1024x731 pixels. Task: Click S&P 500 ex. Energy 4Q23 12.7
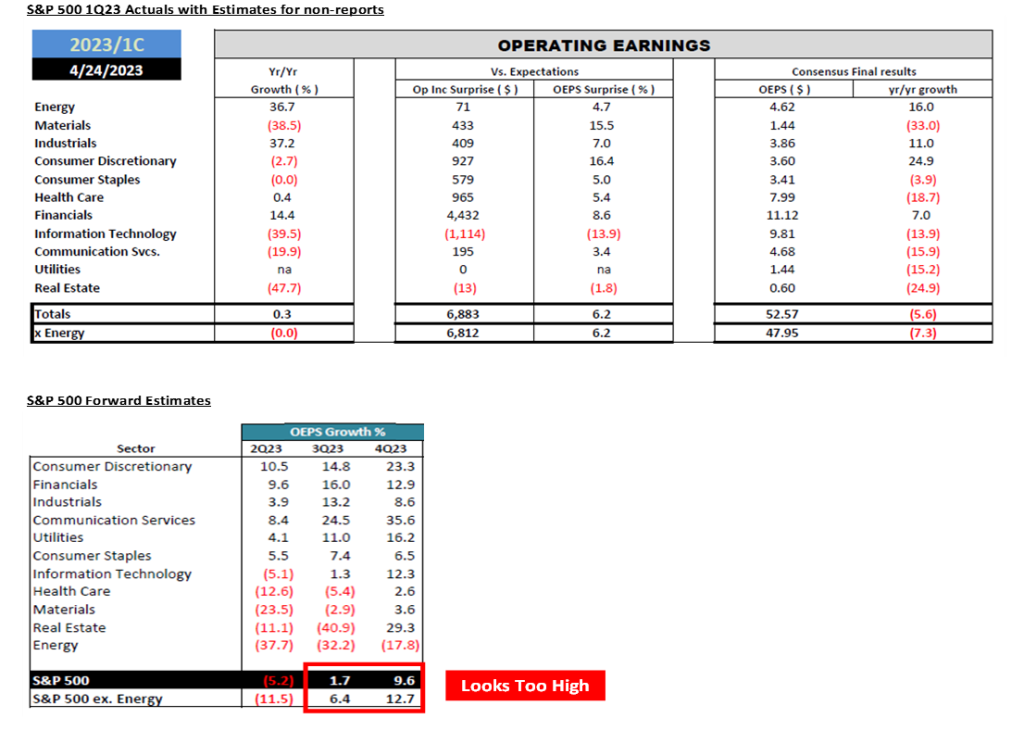pyautogui.click(x=400, y=699)
